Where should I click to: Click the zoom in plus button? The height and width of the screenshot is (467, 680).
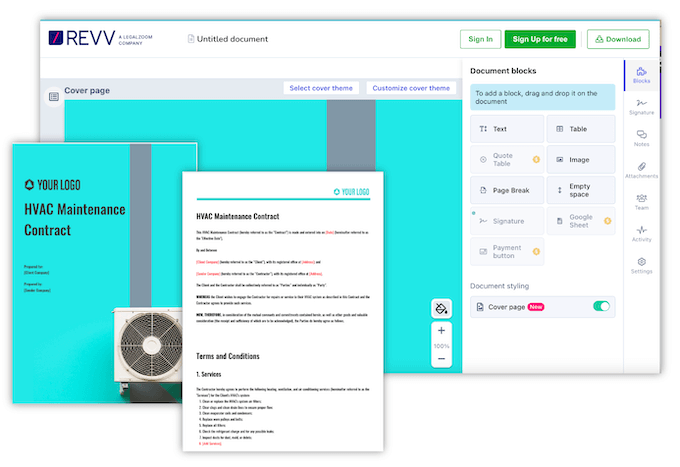click(442, 331)
